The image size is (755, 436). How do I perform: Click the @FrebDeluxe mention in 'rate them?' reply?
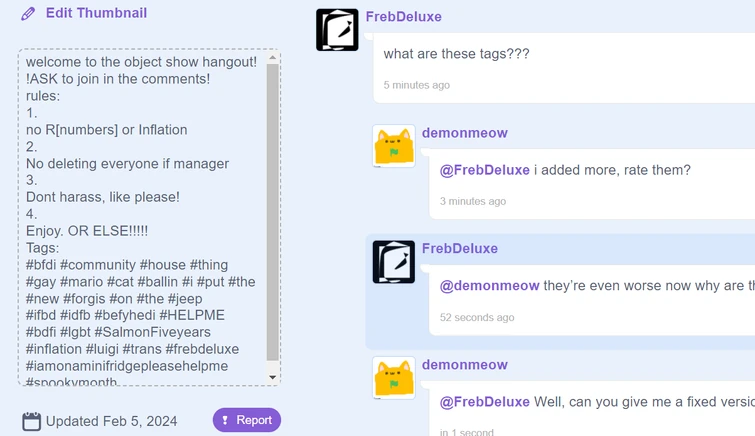point(485,170)
